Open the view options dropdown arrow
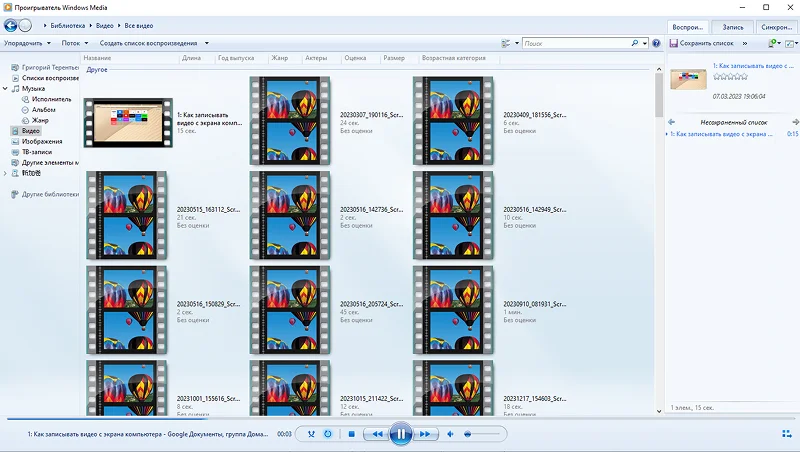This screenshot has width=800, height=452. coord(517,43)
